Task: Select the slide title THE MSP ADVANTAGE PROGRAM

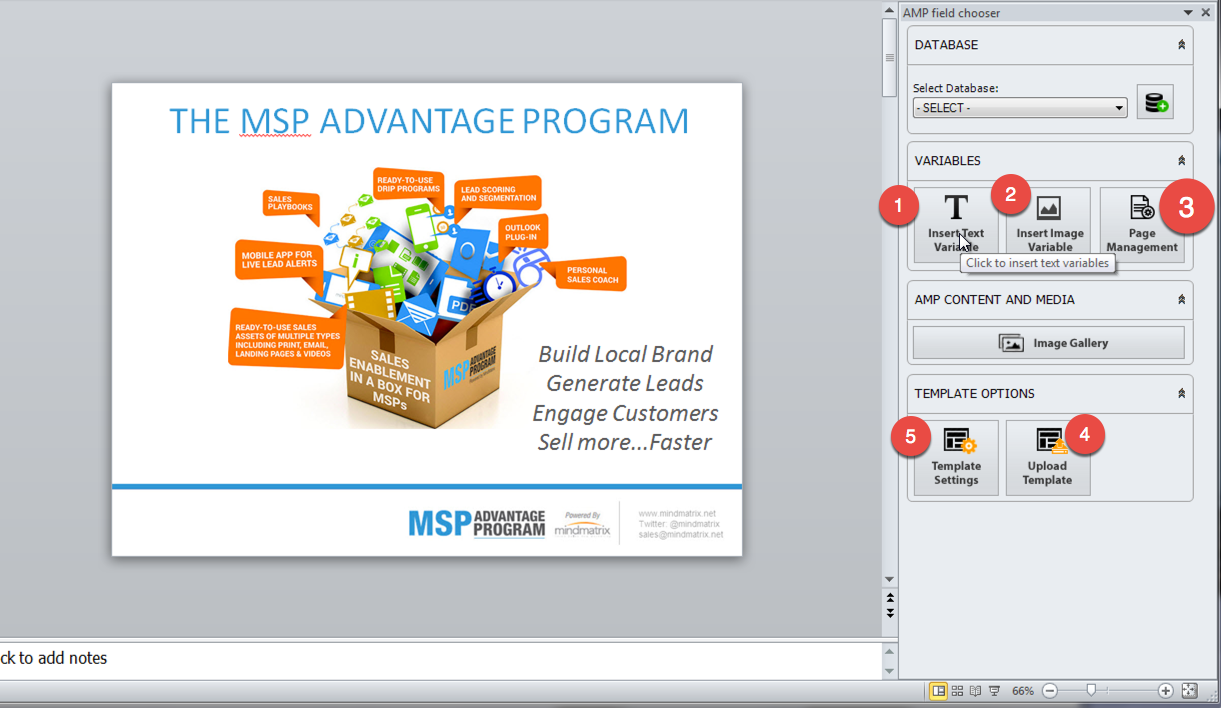Action: (x=429, y=121)
